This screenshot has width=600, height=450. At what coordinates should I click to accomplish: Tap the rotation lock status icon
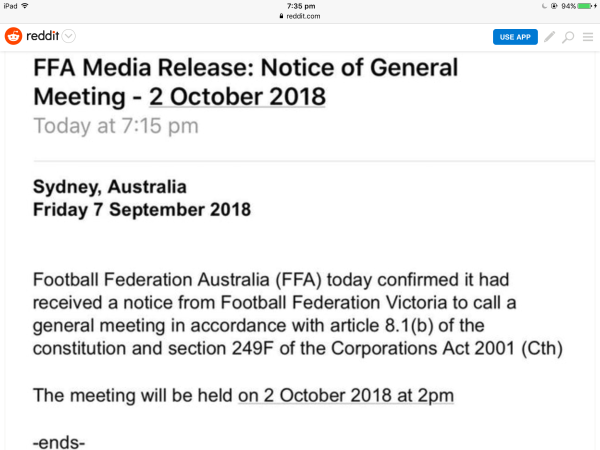coord(554,6)
